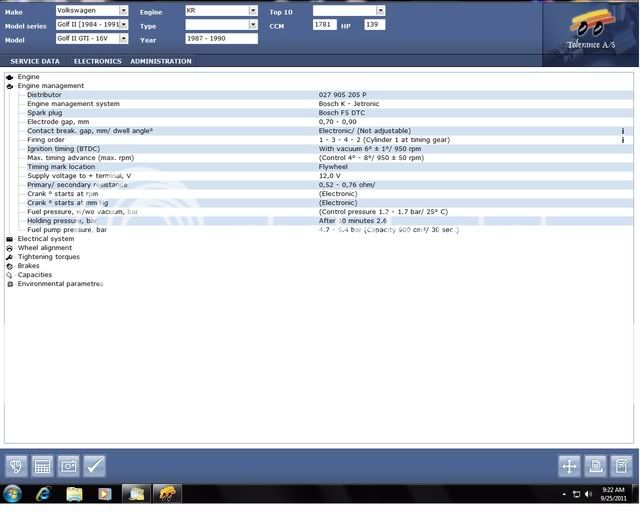Viewport: 640px width, 512px height.
Task: Expand the Engine tree node
Action: [9, 77]
